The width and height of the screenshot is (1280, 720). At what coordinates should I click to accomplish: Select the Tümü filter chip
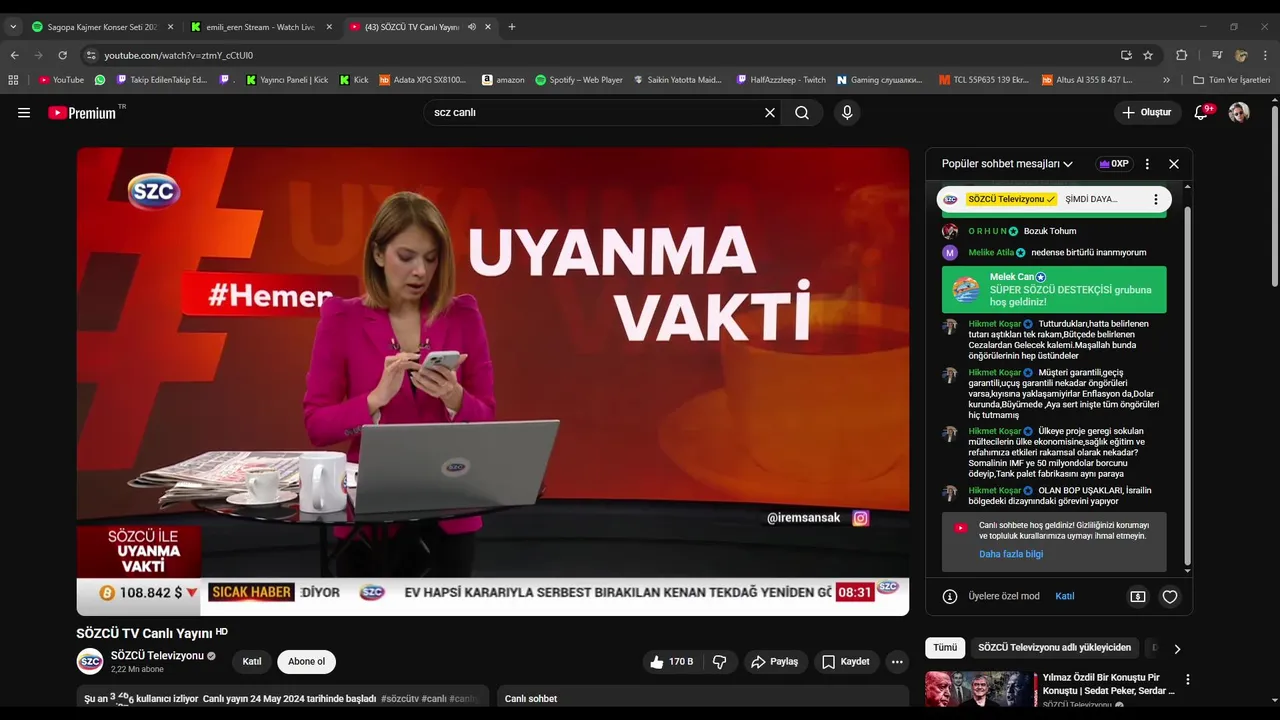click(x=945, y=648)
